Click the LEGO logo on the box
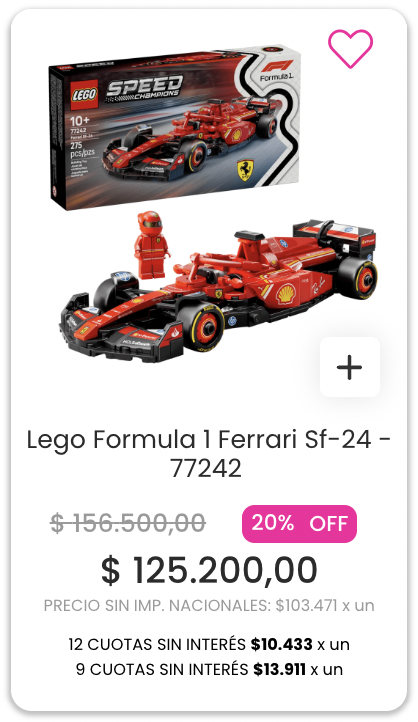The image size is (418, 722). coord(85,94)
